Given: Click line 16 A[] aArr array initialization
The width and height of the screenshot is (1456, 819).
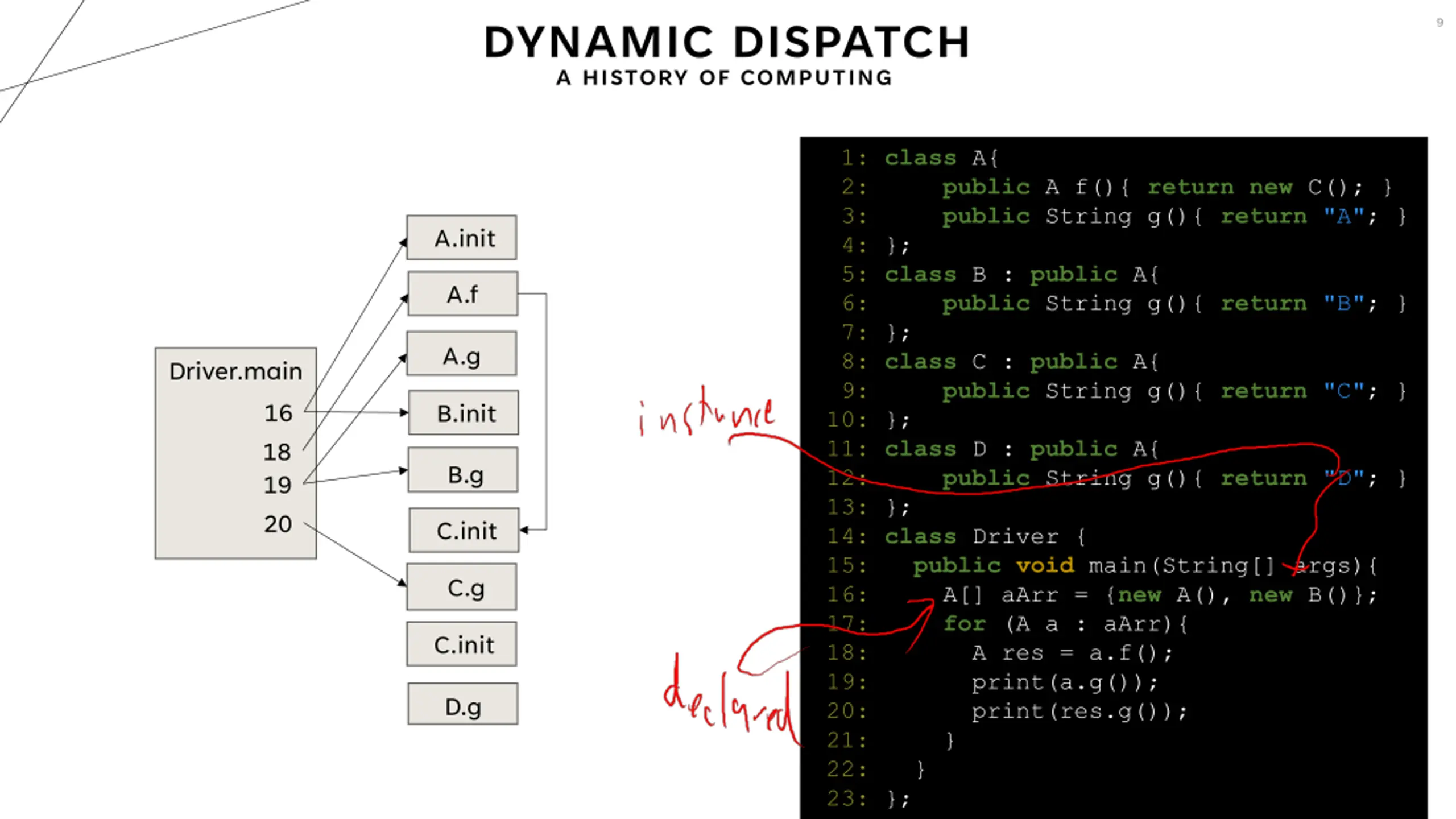Looking at the screenshot, I should coord(1102,595).
